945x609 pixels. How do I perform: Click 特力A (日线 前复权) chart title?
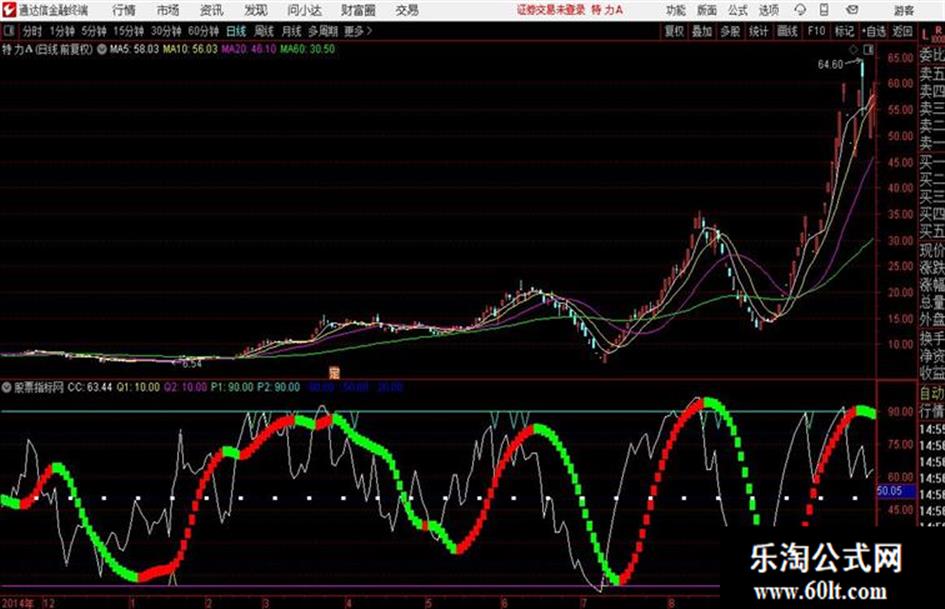click(48, 49)
